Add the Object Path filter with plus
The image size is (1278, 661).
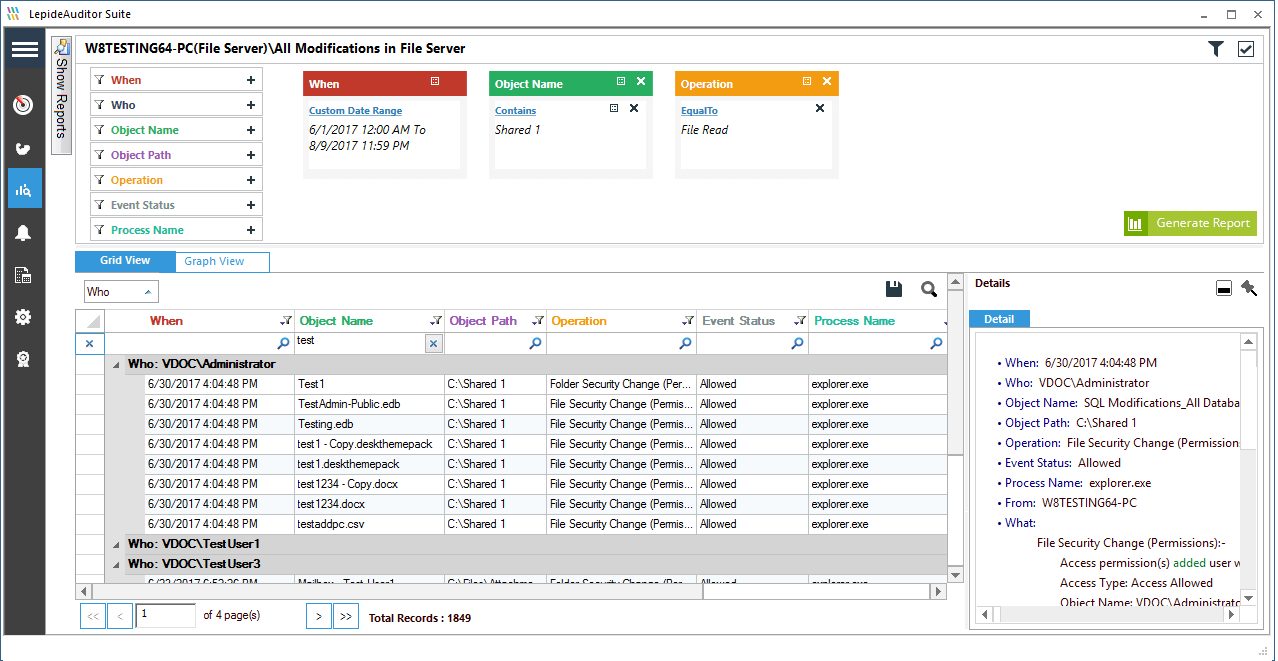point(251,155)
